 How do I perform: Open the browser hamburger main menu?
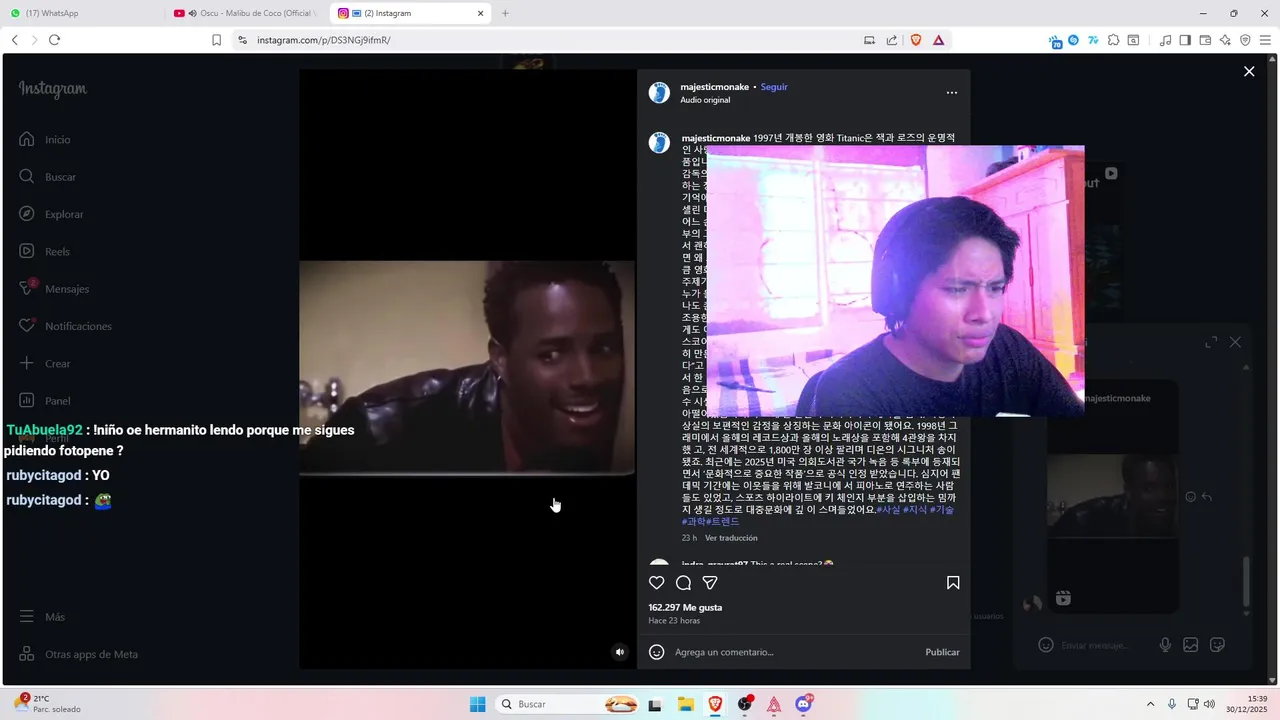(x=1265, y=40)
